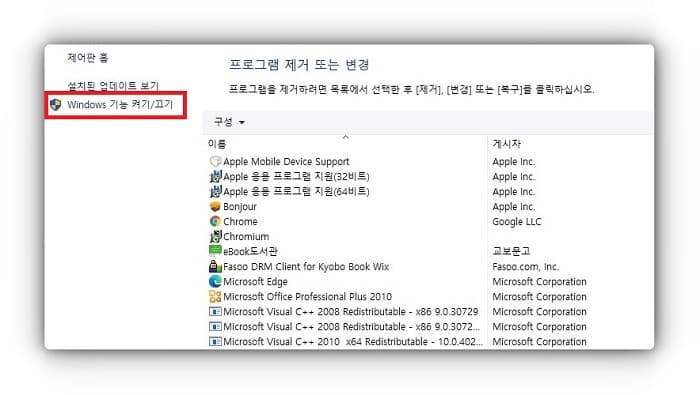Viewport: 700px width, 395px height.
Task: Click the Microsoft Edge icon
Action: click(x=215, y=282)
